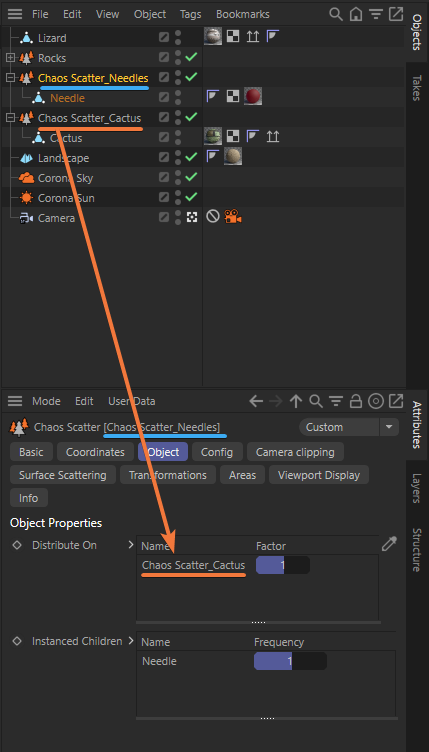Toggle the green checkmark on Chaos Scatter_Cactus
This screenshot has width=429, height=752.
pos(191,117)
